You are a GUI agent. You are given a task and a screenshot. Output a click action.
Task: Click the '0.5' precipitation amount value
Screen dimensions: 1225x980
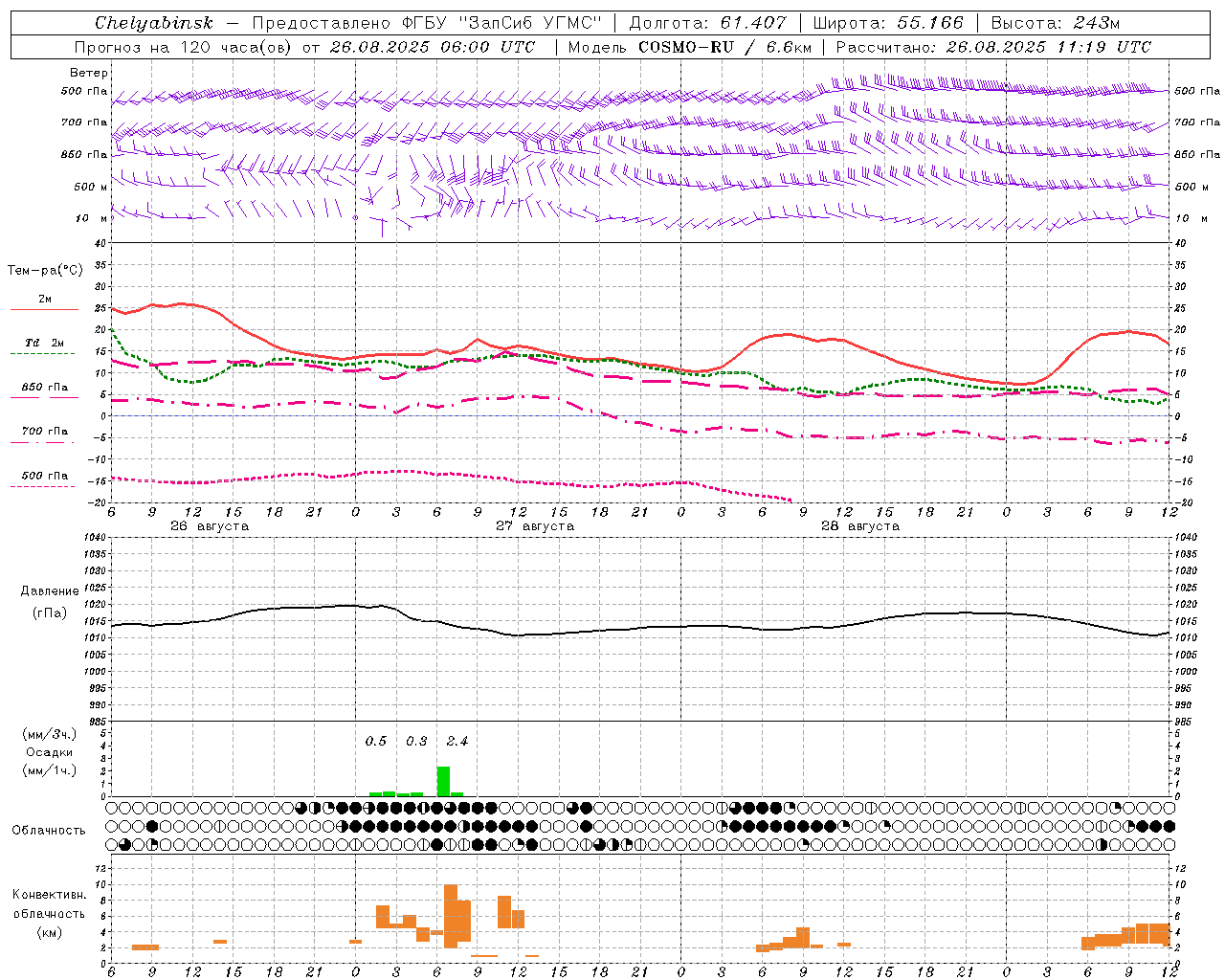click(376, 741)
